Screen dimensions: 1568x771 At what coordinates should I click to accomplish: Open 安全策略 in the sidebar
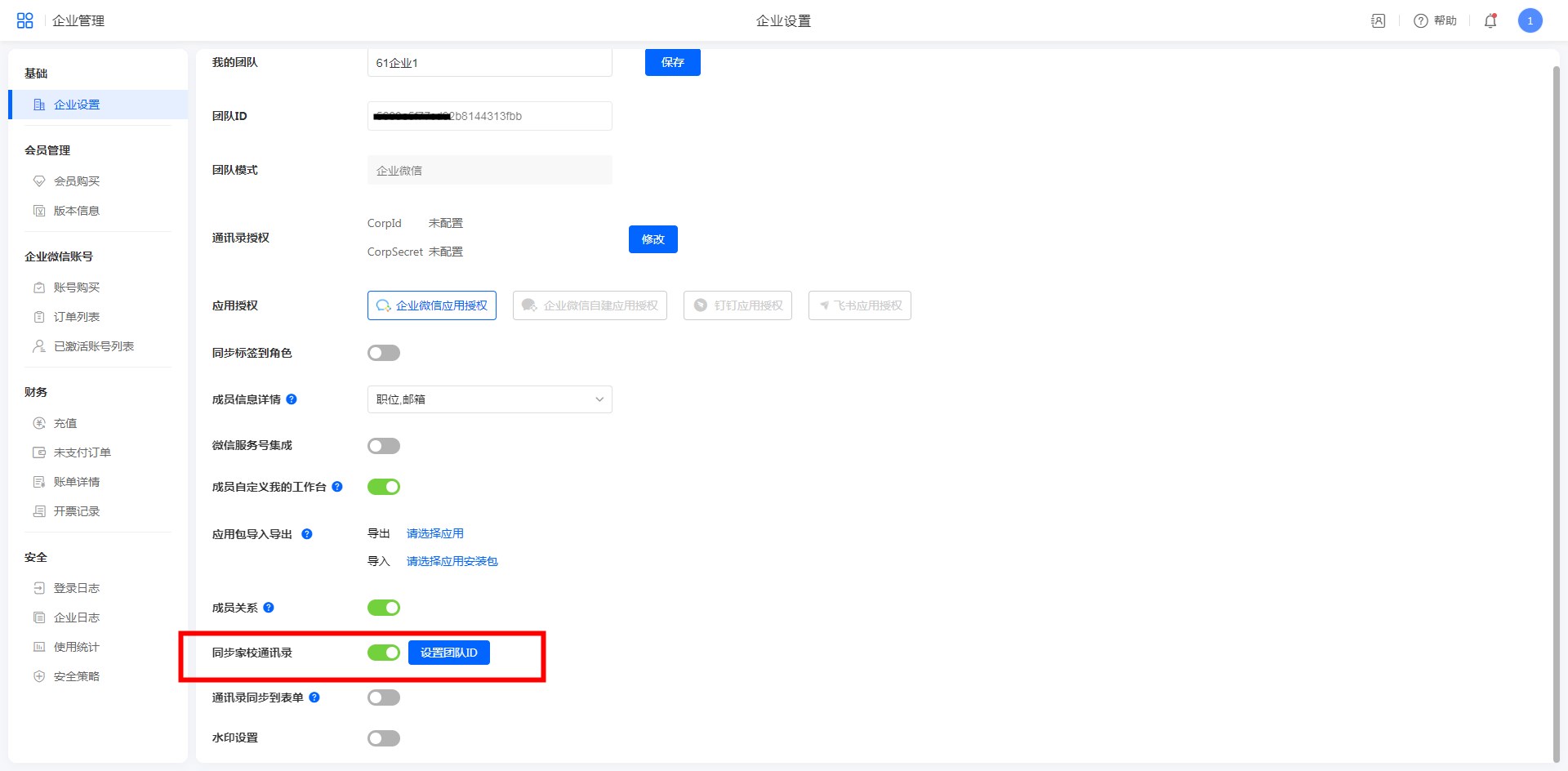tap(76, 676)
